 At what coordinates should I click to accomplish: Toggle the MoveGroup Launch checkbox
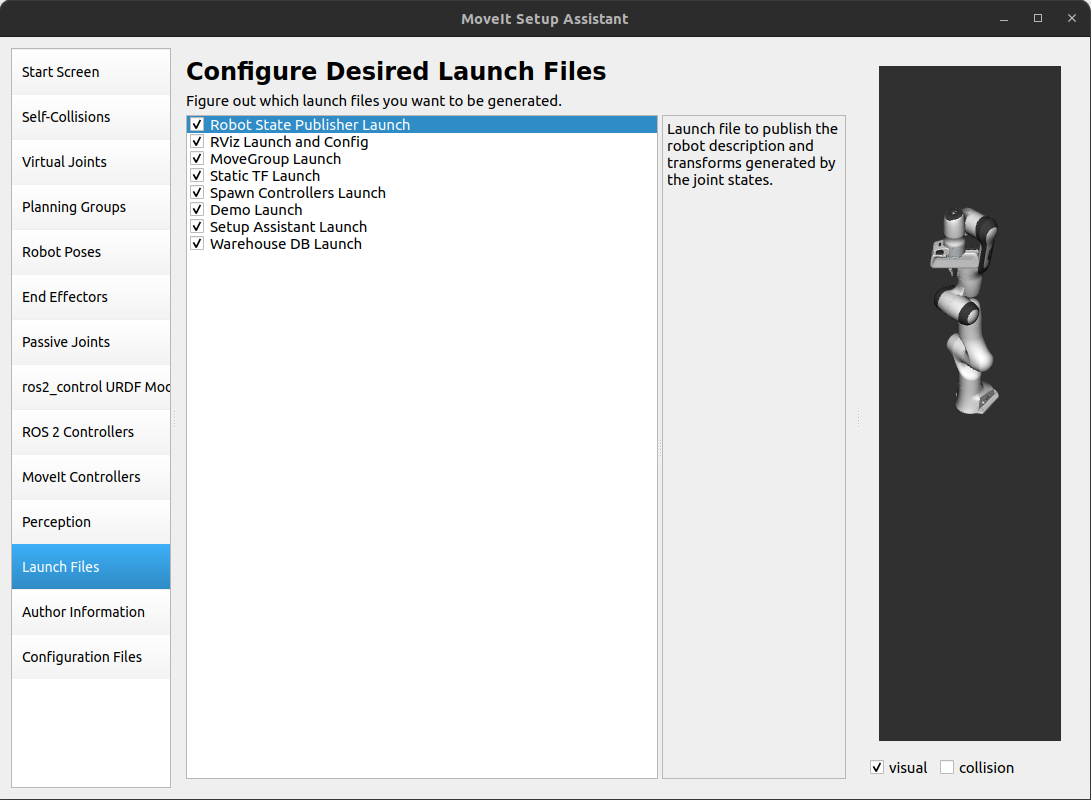(197, 158)
